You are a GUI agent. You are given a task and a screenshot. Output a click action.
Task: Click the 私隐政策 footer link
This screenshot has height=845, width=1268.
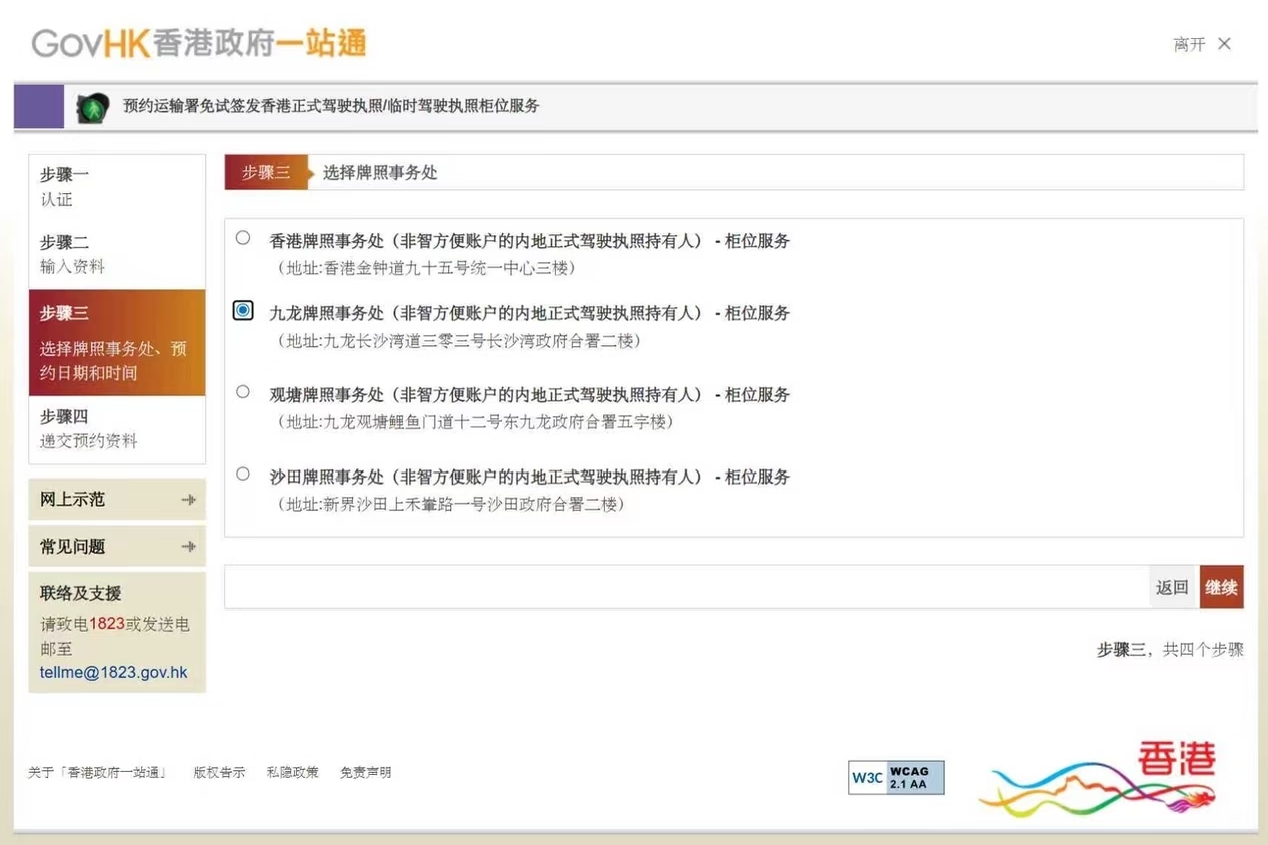(292, 772)
